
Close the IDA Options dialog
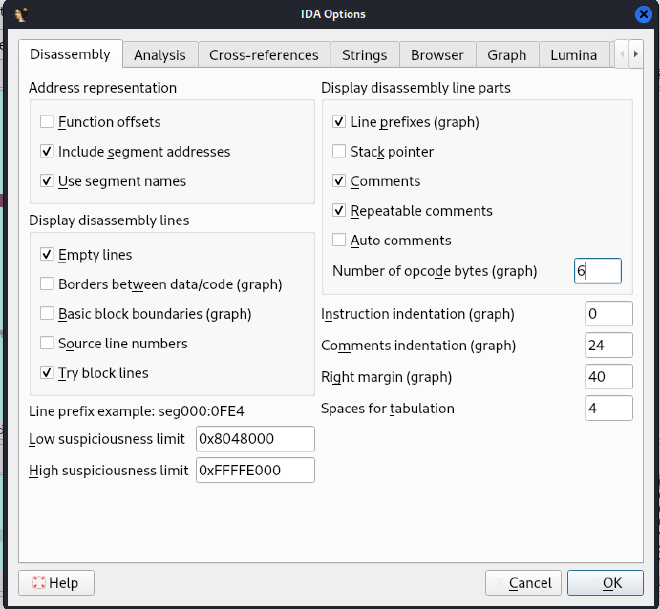643,15
